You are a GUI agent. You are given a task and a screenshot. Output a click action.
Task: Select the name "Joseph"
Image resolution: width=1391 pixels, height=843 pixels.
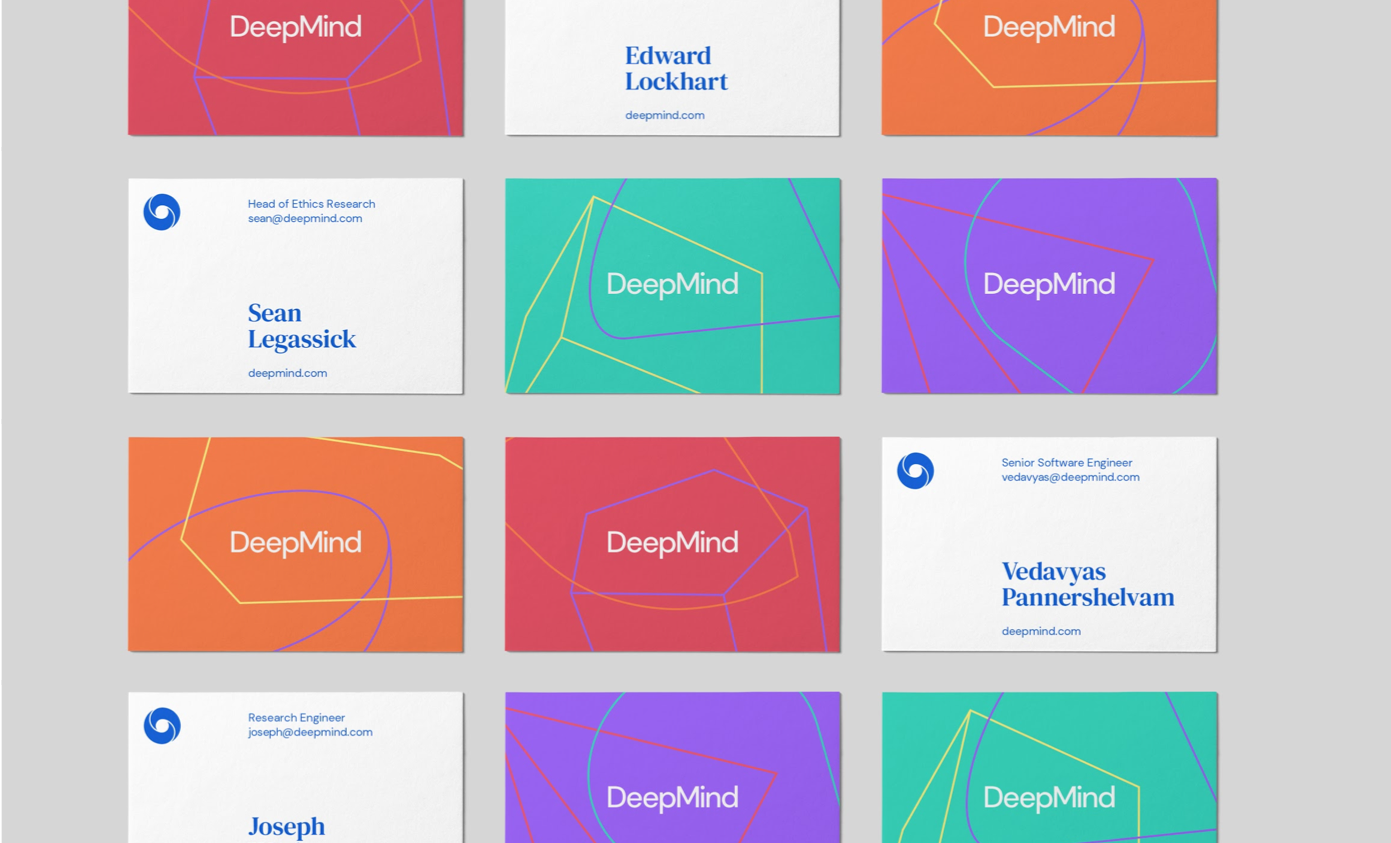[x=287, y=827]
